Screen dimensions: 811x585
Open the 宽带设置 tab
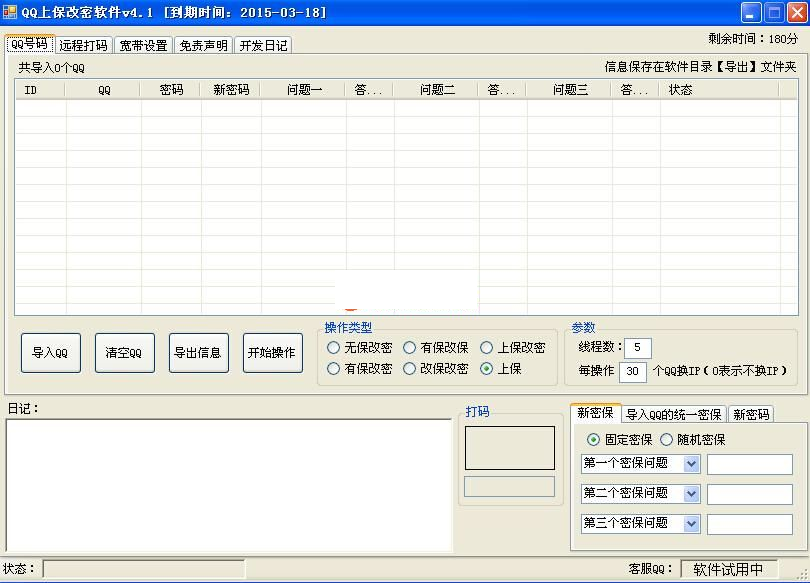click(x=143, y=45)
